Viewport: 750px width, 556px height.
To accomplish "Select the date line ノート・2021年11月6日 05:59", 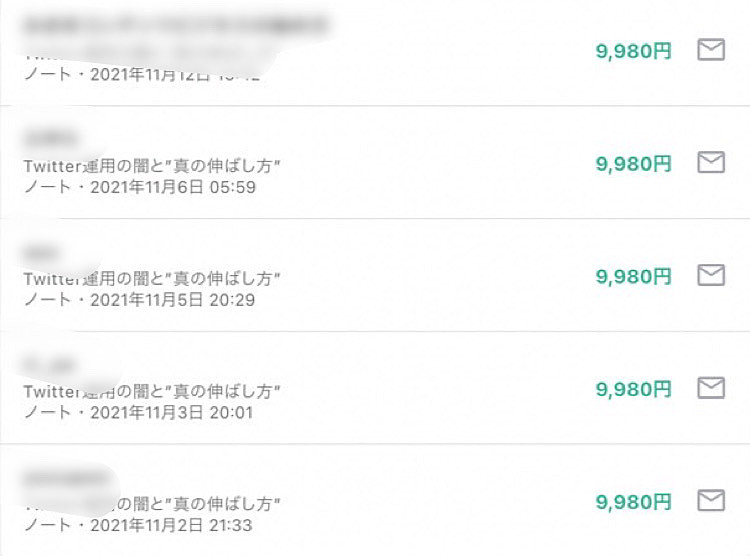I will click(x=140, y=187).
